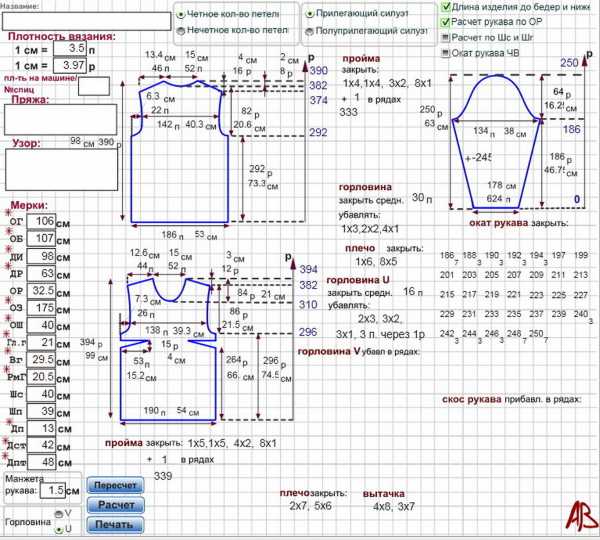The image size is (600, 540).
Task: Click the Название text field
Action: [86, 21]
